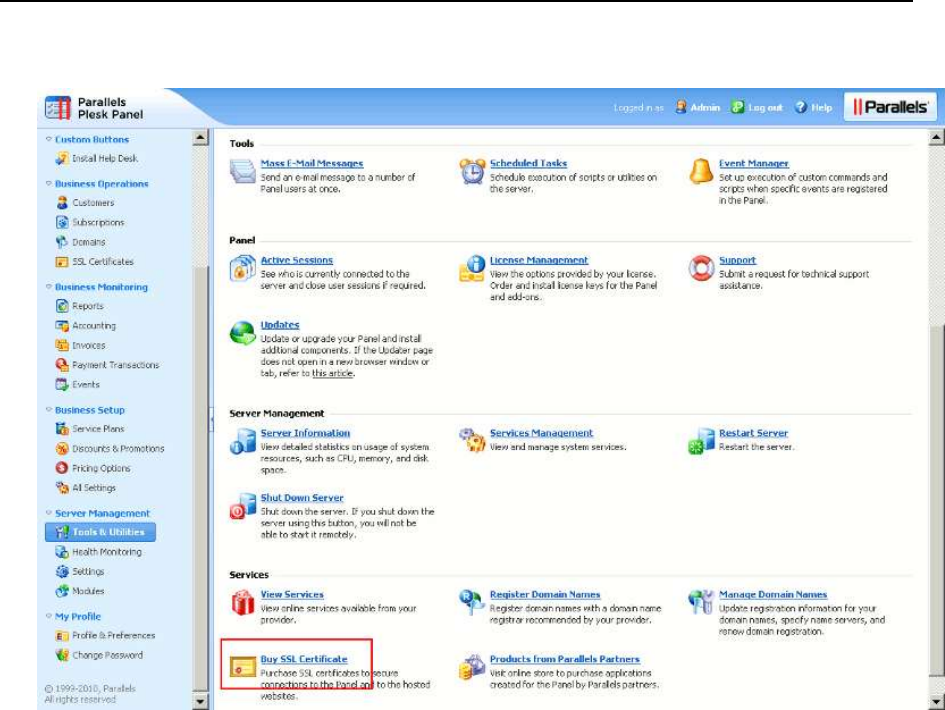Image resolution: width=945 pixels, height=710 pixels.
Task: Click the Scheduled Tasks clock icon
Action: [472, 171]
